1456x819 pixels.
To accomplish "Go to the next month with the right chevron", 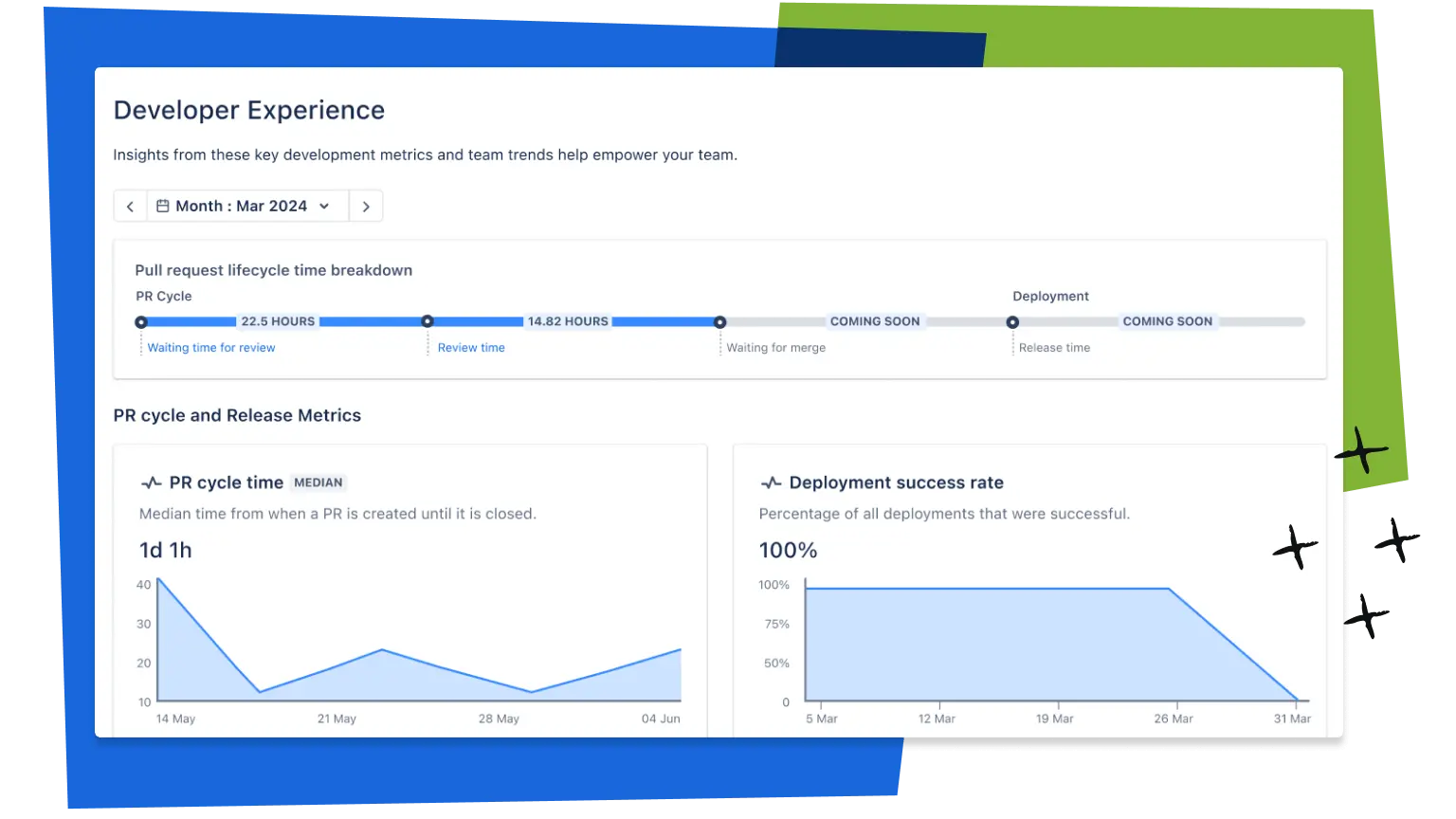I will [x=366, y=207].
